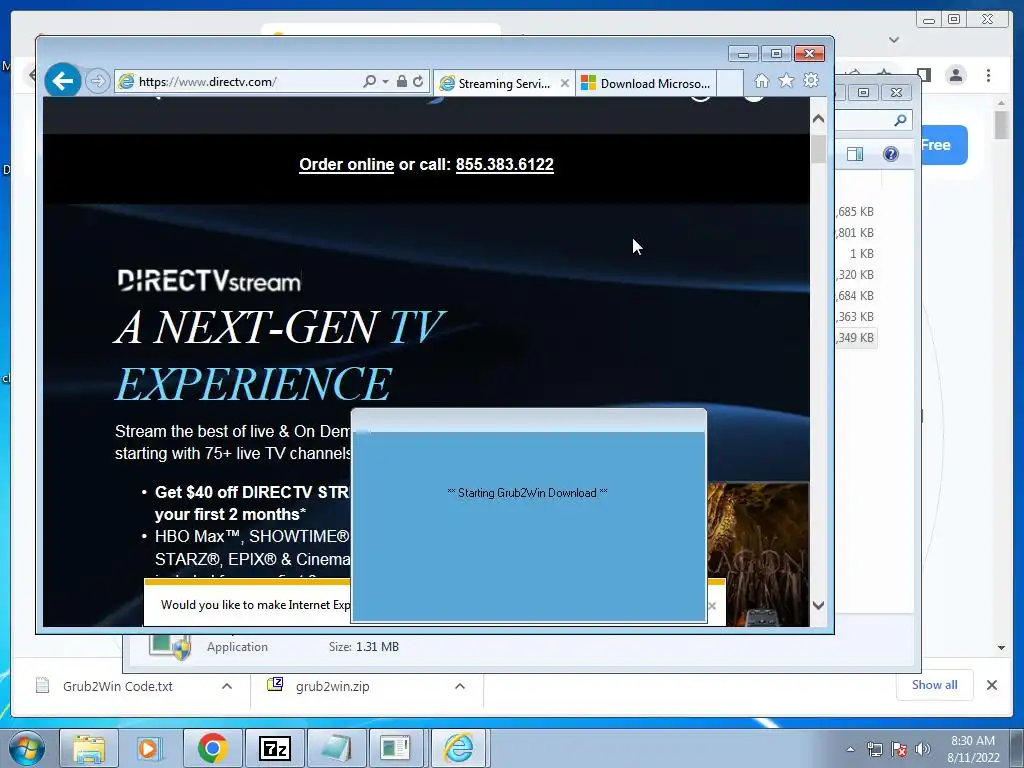This screenshot has height=768, width=1024.
Task: Click the IE page scroll-up arrow
Action: click(818, 119)
